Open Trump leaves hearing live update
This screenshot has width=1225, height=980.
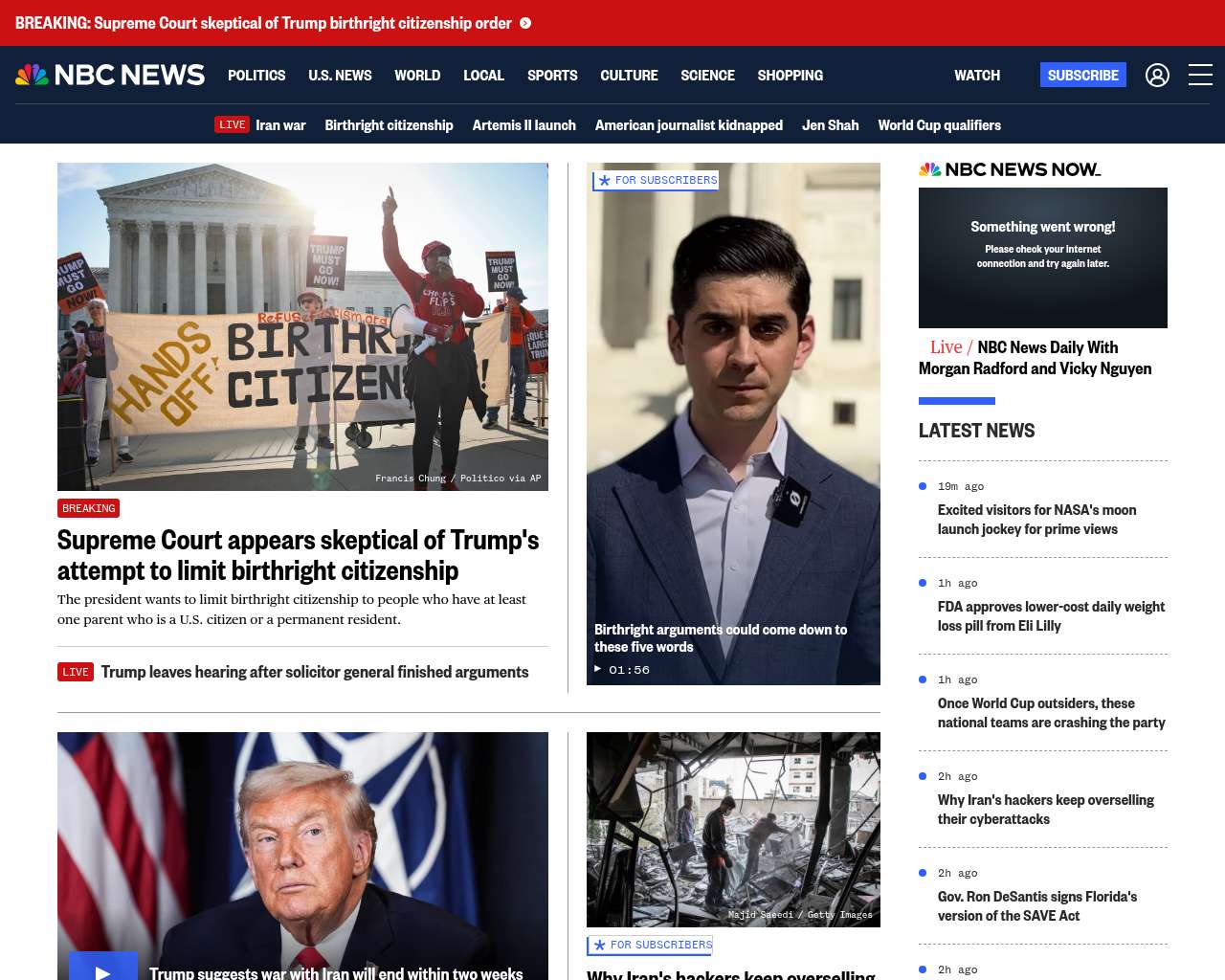click(315, 672)
